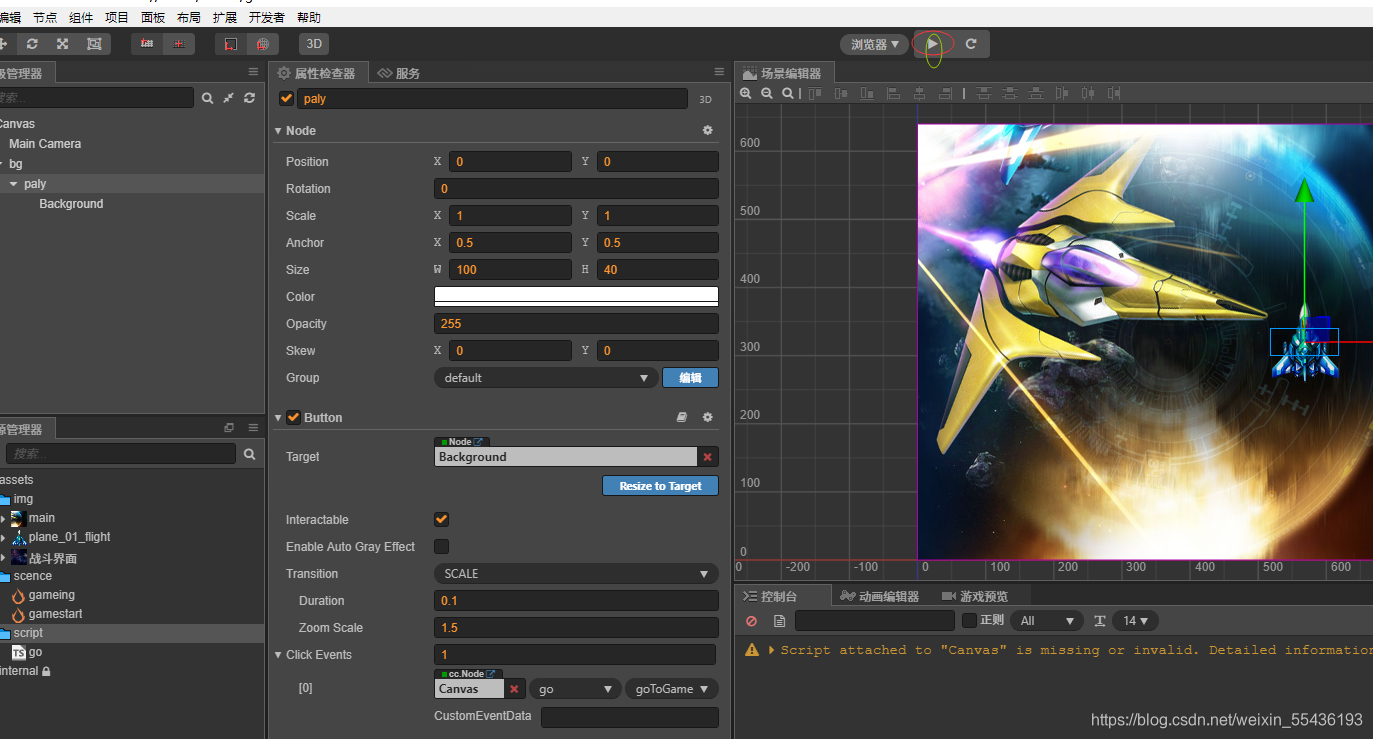Screen dimensions: 1373x739
Task: Distribute nodes by horizontal centers
Action: [x=1088, y=93]
